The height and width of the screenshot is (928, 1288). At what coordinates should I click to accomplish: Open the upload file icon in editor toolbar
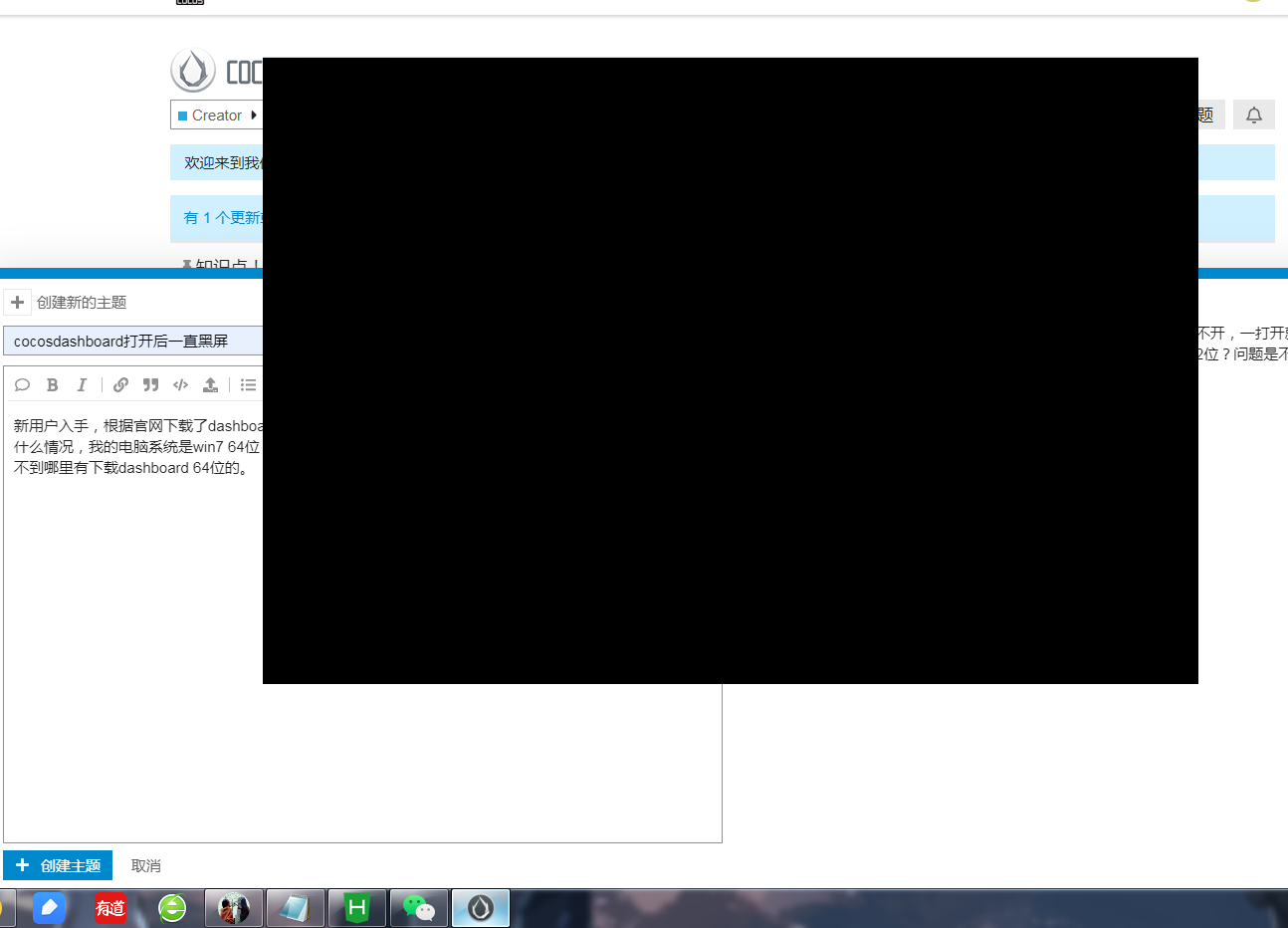(210, 385)
